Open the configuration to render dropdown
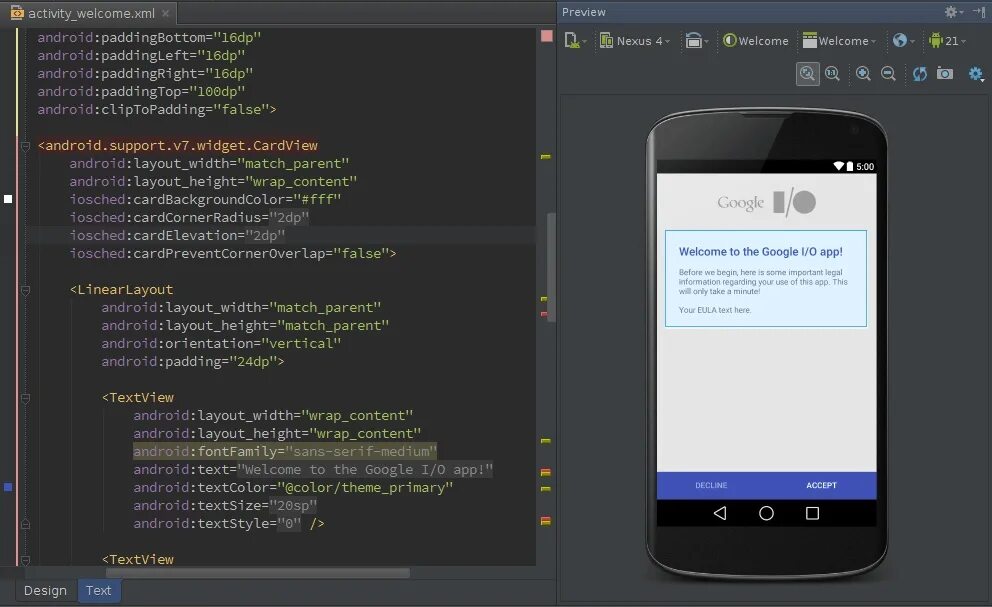 (x=574, y=41)
